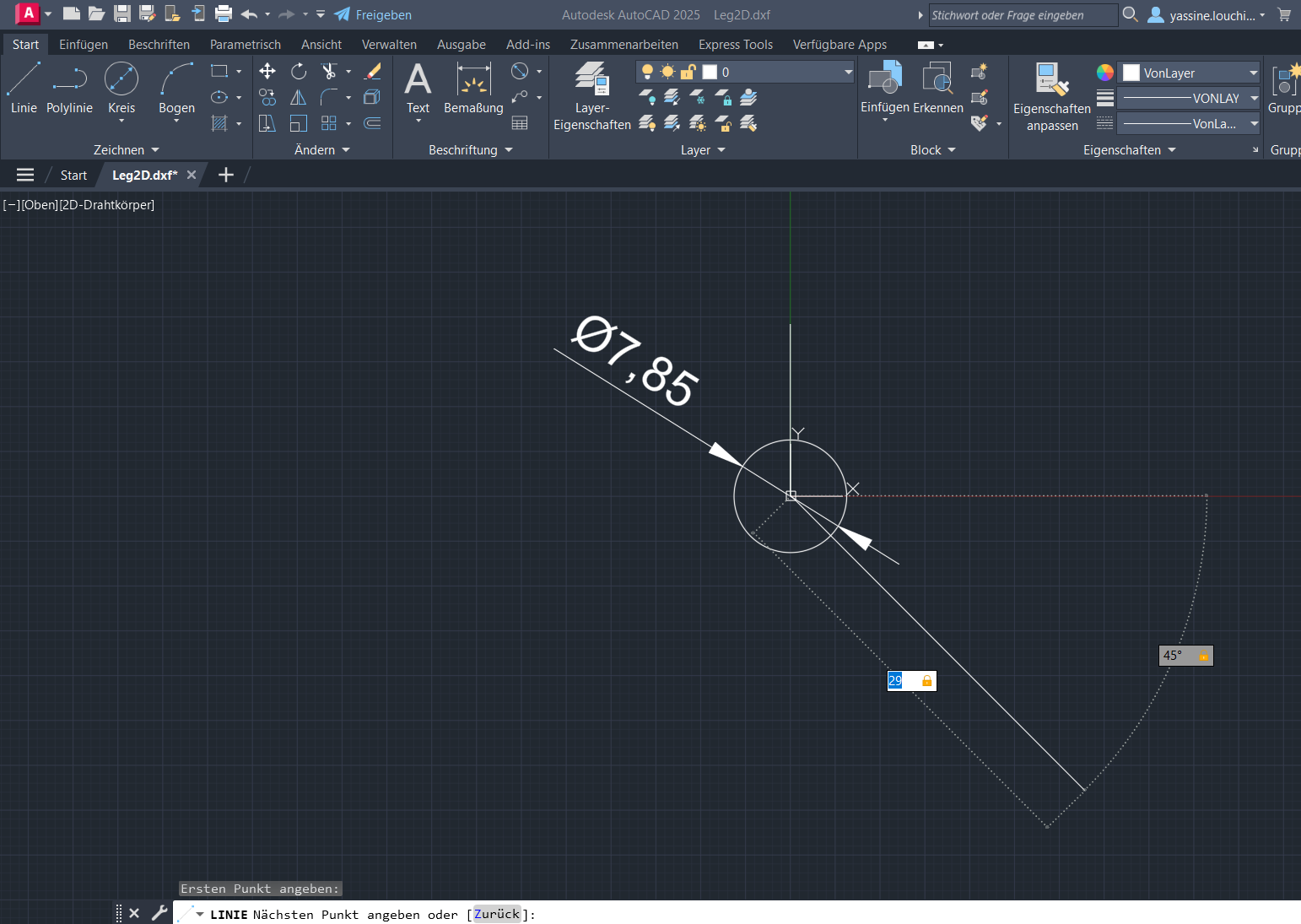
Task: Click the Erkennen block detect icon
Action: (937, 88)
